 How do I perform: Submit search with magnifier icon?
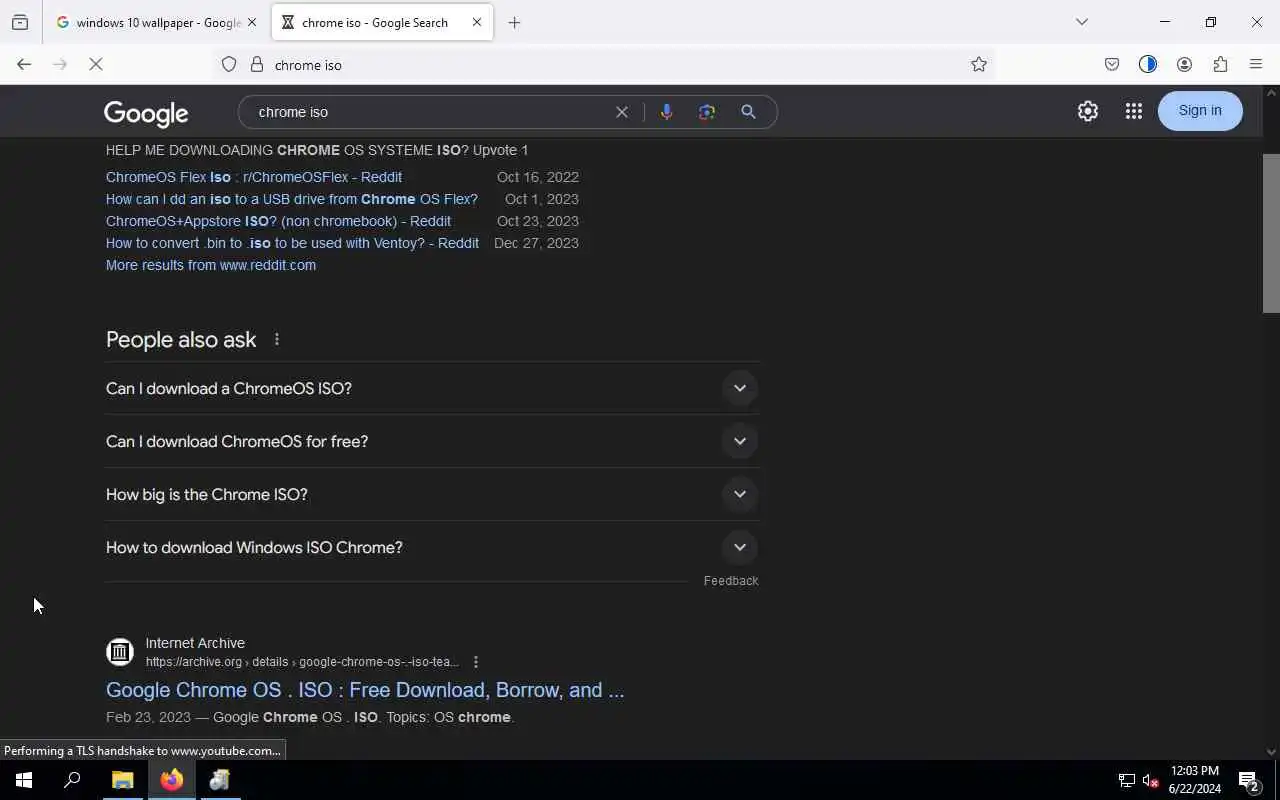748,112
